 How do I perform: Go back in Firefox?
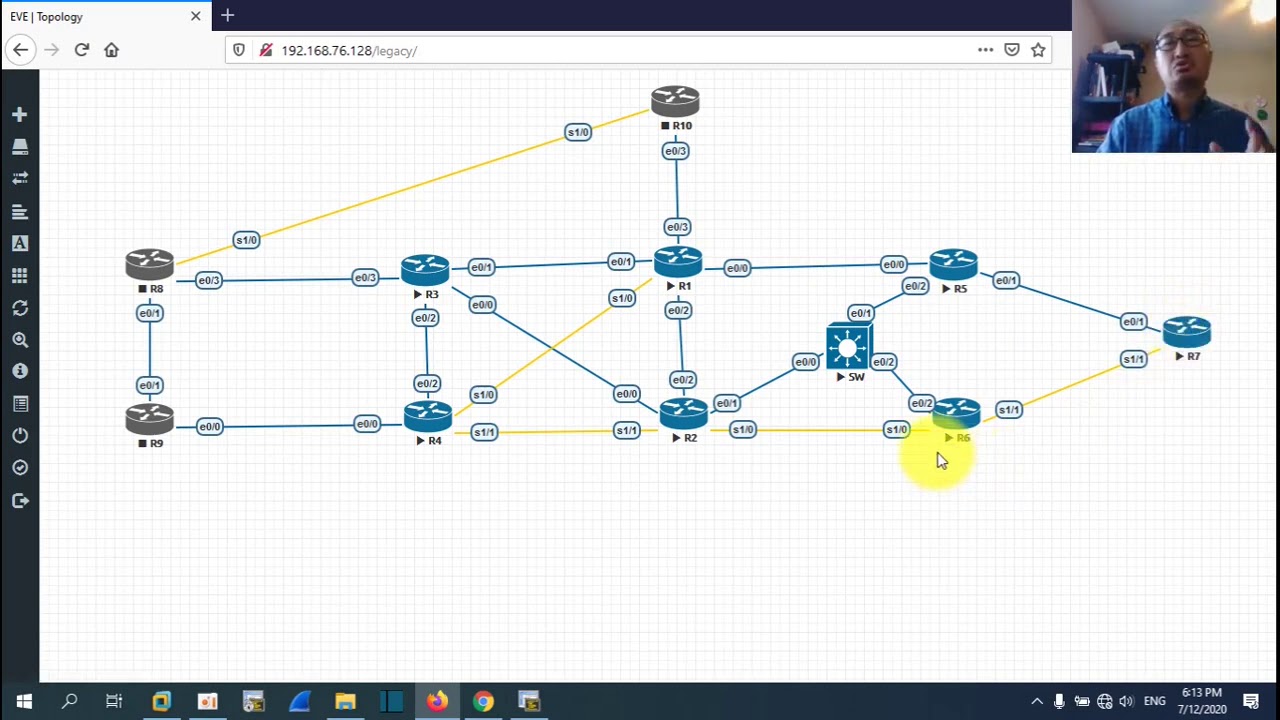pyautogui.click(x=21, y=50)
